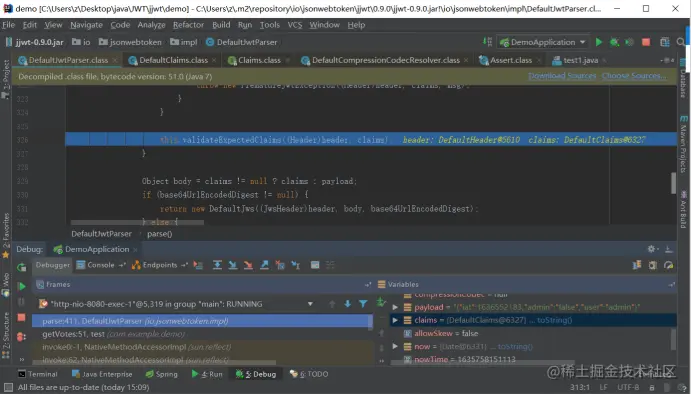The image size is (691, 394).
Task: Expand more debug sidebar actions chevron
Action: [22, 359]
